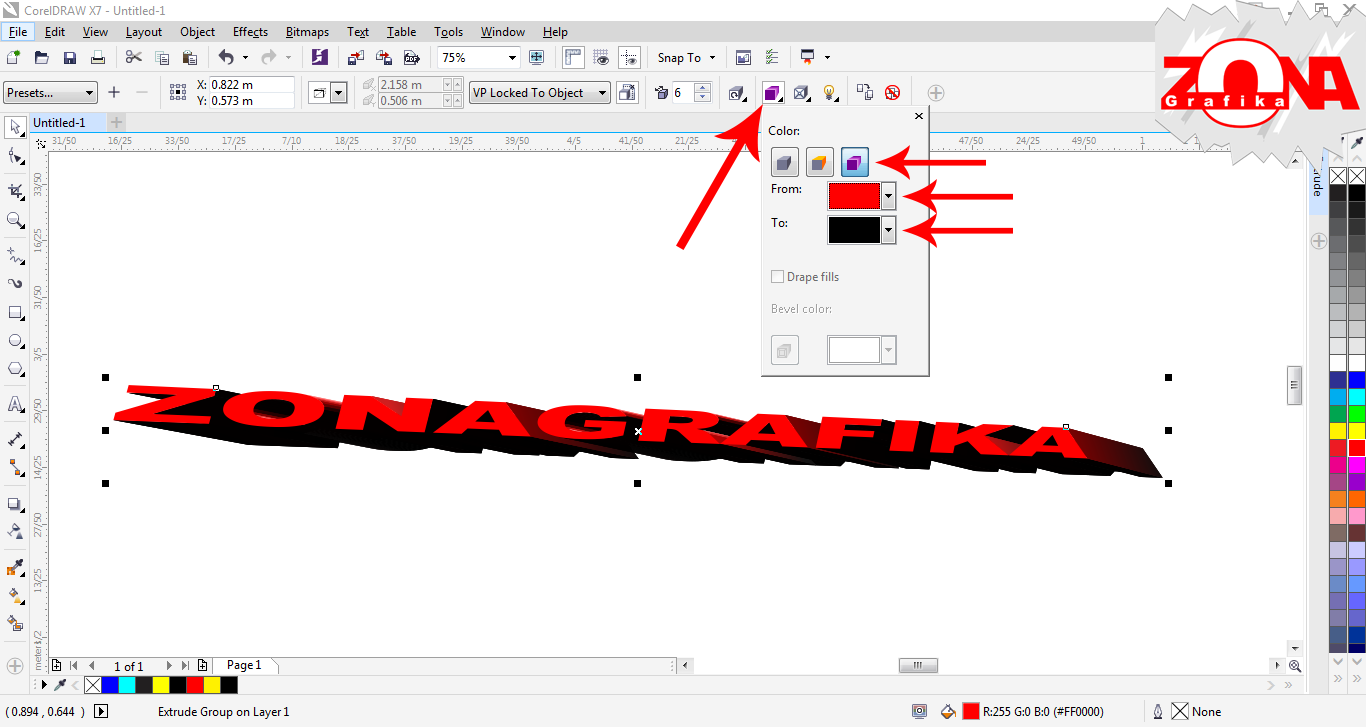Select the Transparency tool
Screen dimensions: 1366x727
coord(15,531)
